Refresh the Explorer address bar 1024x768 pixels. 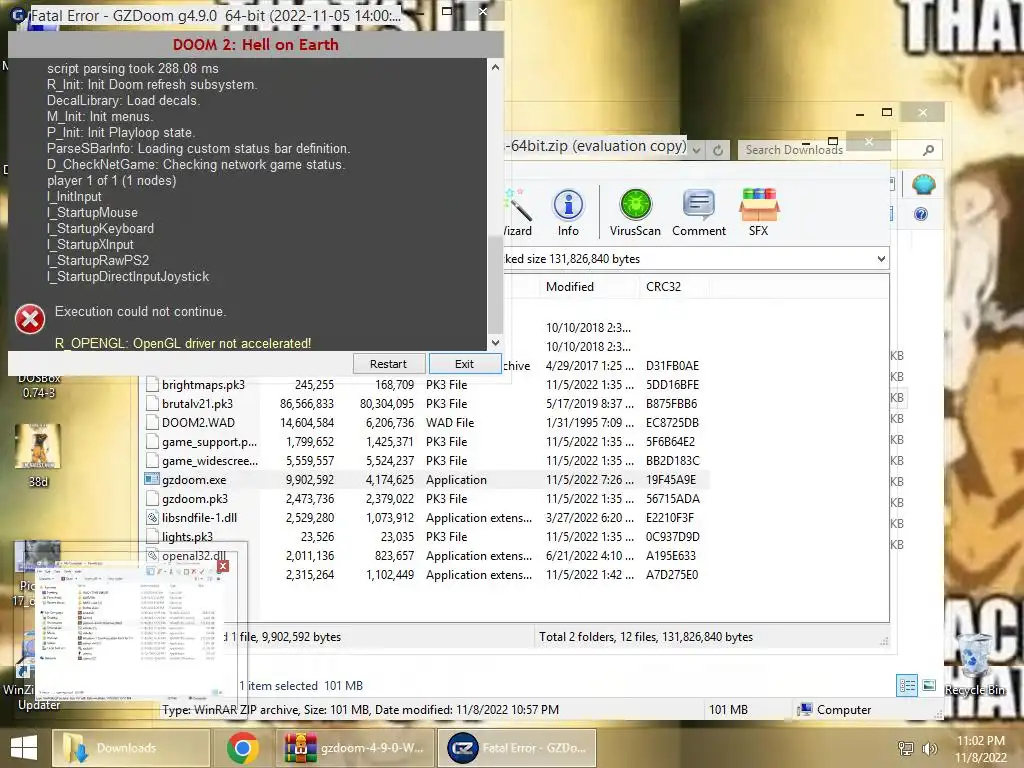coord(718,150)
